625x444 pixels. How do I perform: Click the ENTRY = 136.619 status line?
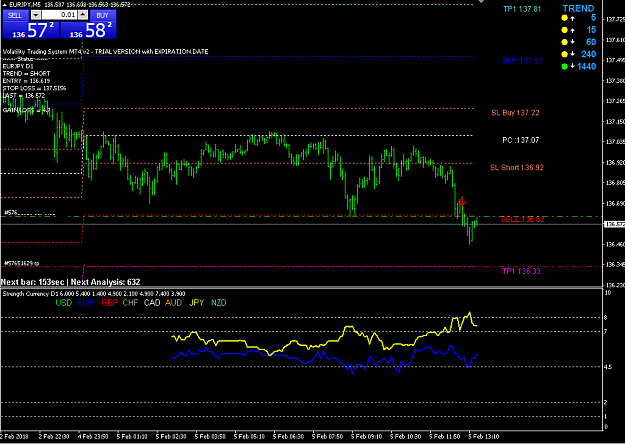pos(26,81)
